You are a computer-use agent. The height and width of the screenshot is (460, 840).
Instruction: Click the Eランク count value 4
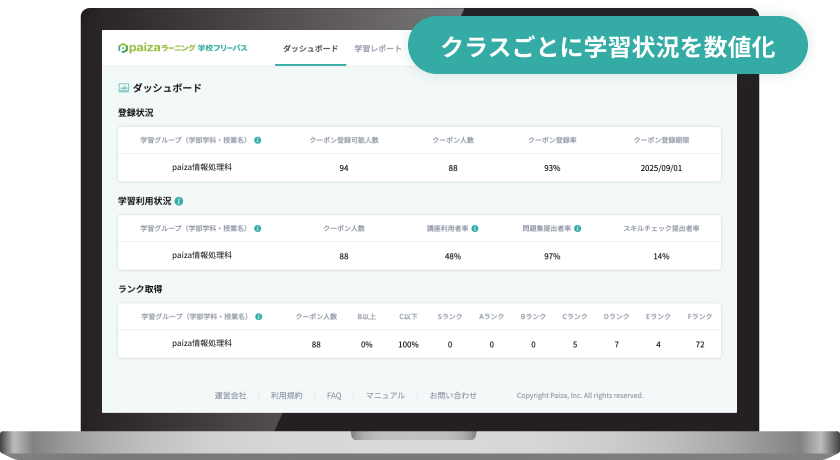658,345
